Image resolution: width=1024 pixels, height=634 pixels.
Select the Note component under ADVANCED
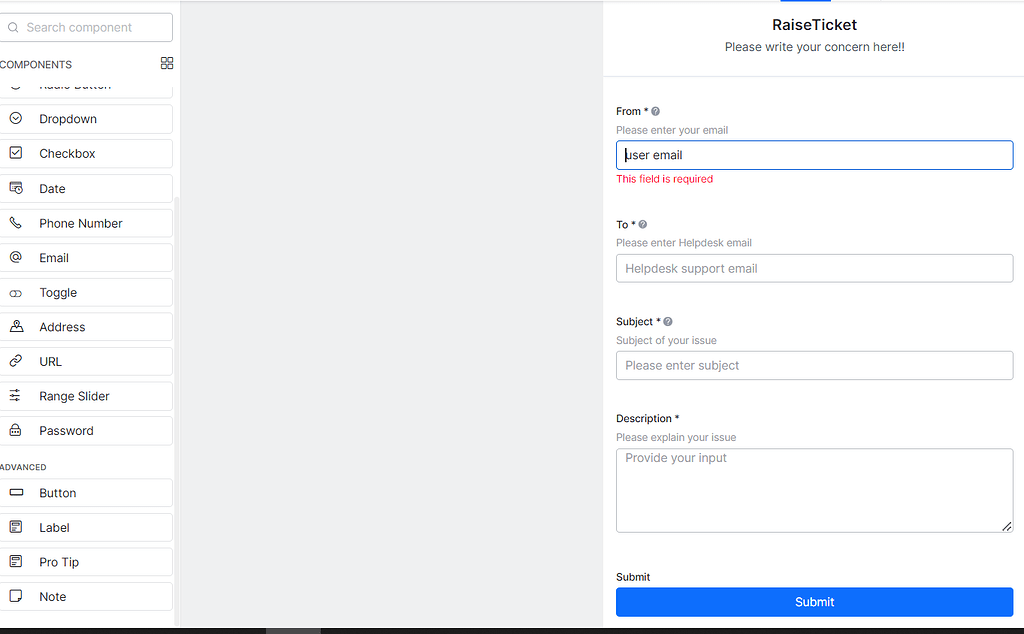click(x=52, y=596)
